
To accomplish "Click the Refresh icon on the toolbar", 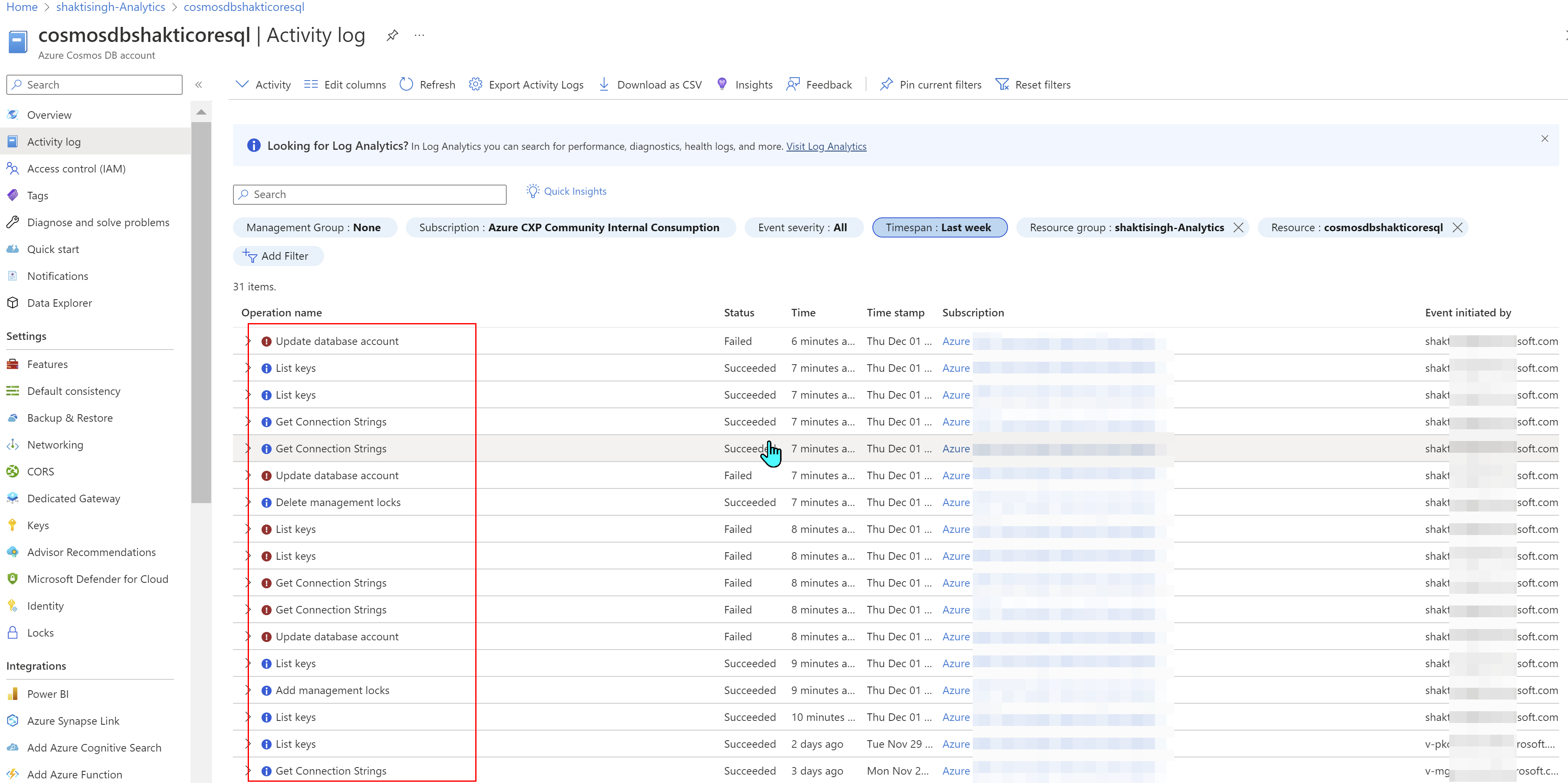I will coord(406,84).
